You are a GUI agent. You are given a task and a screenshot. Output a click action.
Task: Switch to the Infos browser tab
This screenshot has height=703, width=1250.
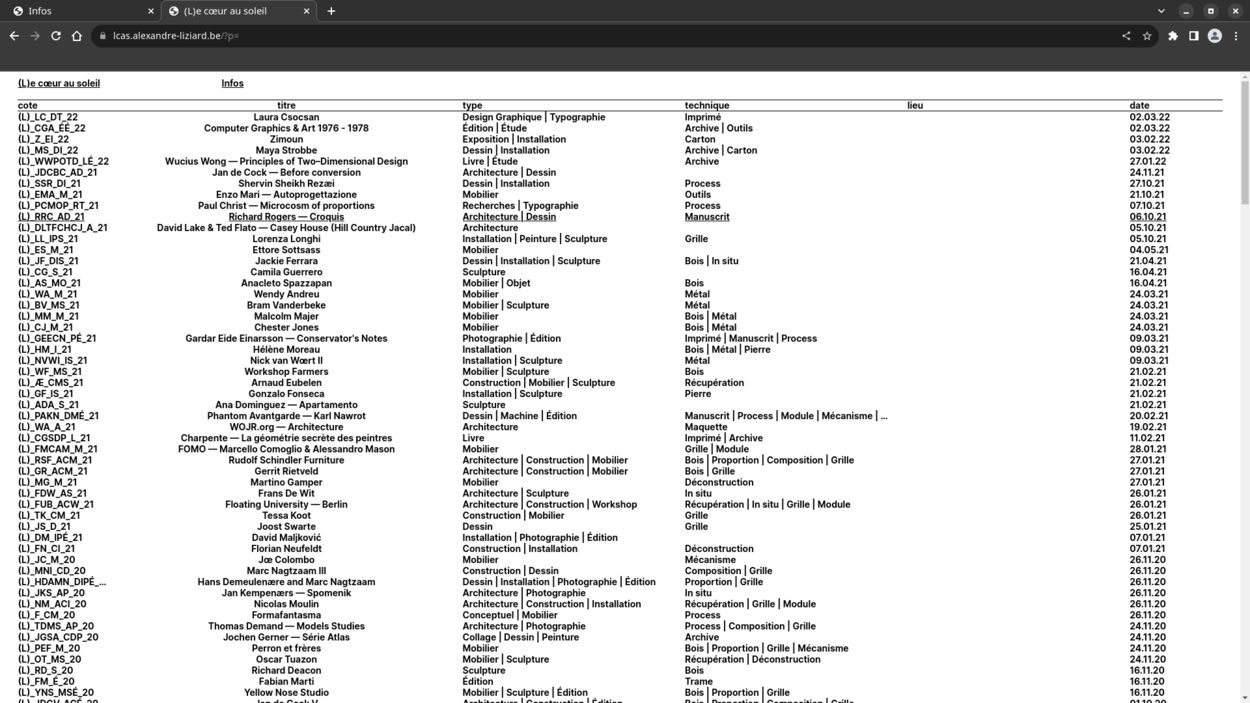pyautogui.click(x=80, y=11)
